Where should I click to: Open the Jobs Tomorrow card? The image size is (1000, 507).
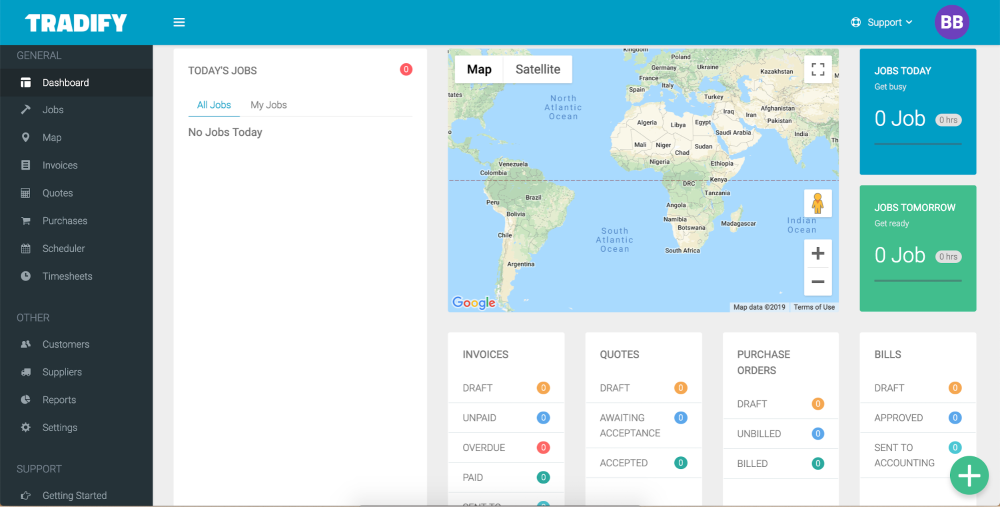click(x=918, y=248)
